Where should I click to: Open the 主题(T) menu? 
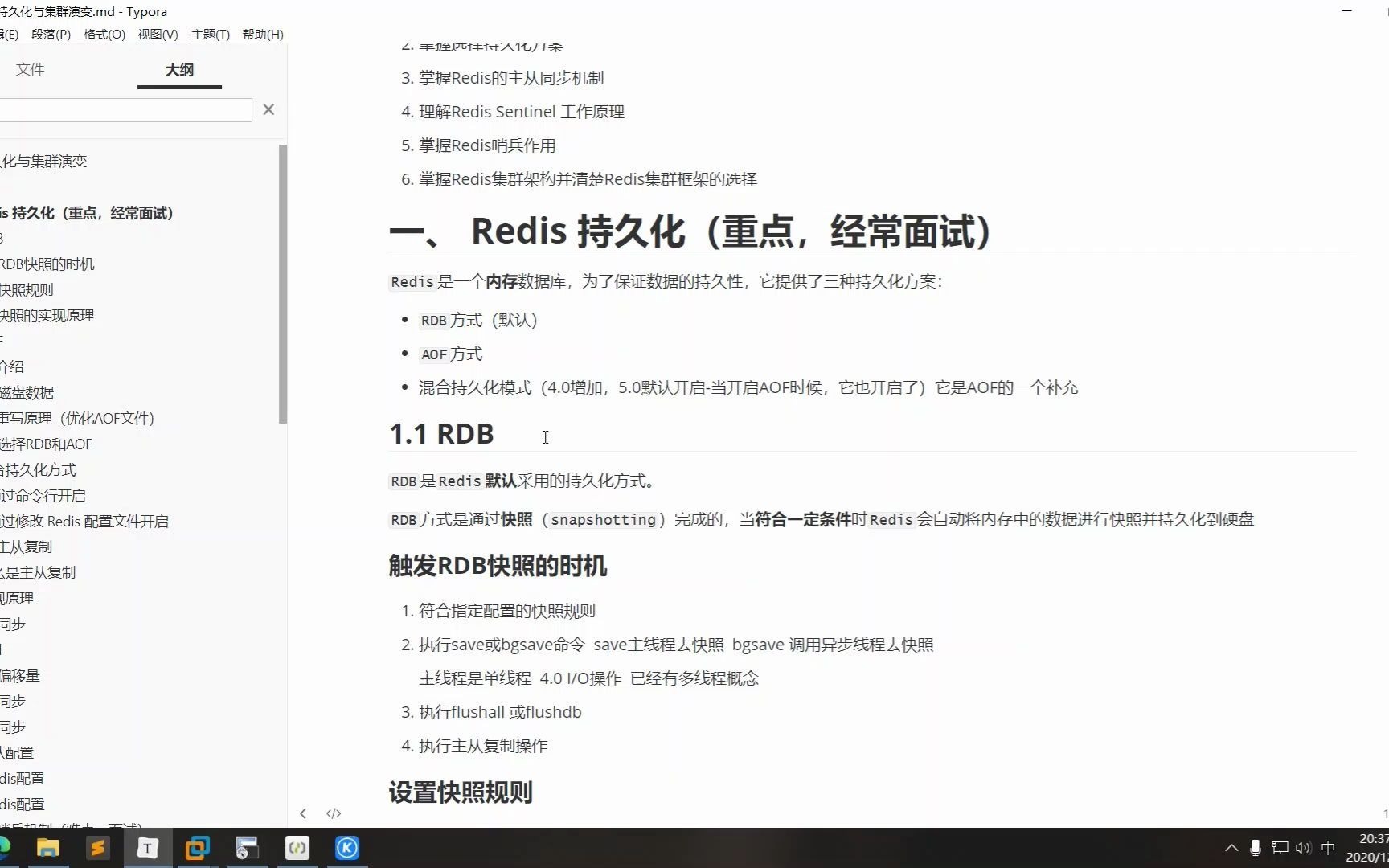coord(211,35)
